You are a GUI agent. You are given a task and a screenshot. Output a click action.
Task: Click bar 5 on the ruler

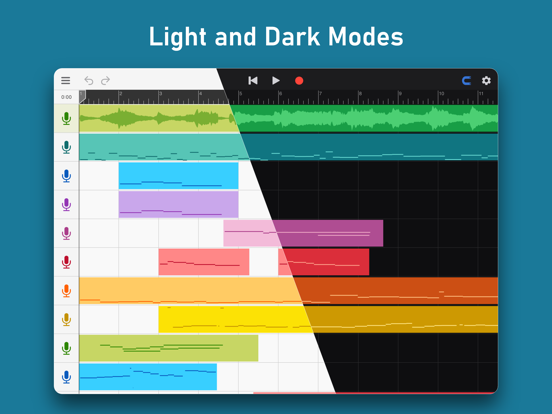[240, 94]
